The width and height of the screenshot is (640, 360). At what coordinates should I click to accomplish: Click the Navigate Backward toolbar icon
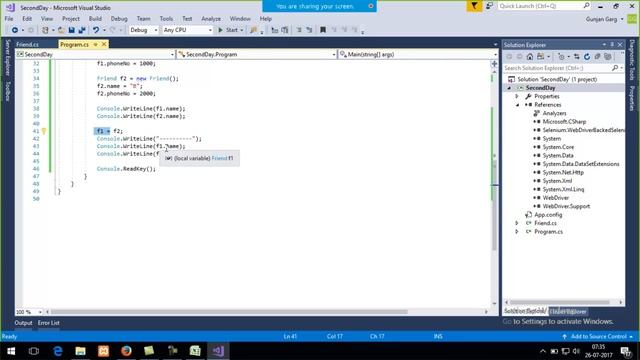tap(15, 30)
